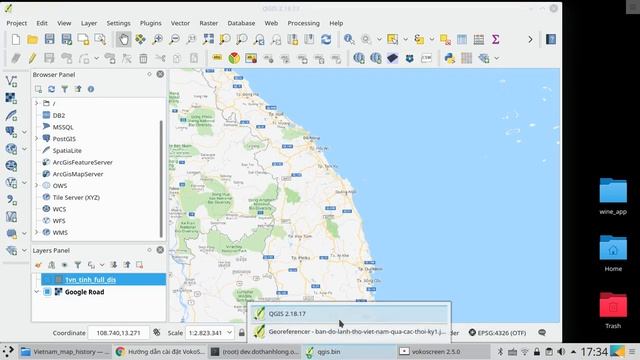This screenshot has height=360, width=640.
Task: Switch to the Georeferencer window in popup
Action: coord(350,331)
